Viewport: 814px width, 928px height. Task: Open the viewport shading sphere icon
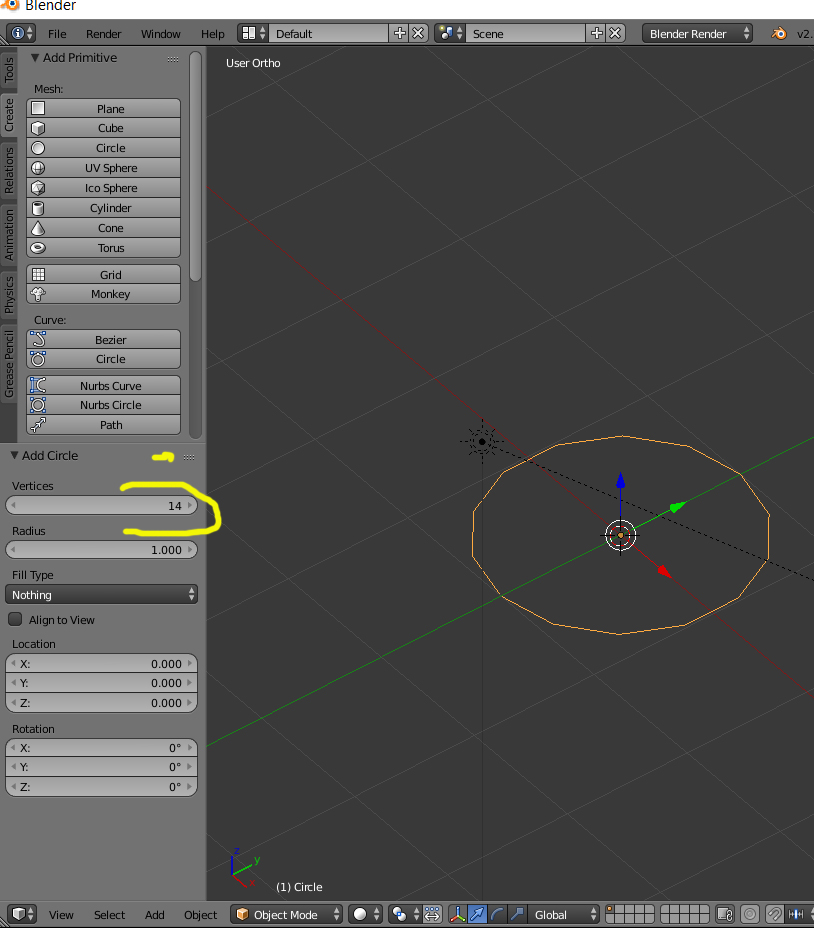point(364,914)
